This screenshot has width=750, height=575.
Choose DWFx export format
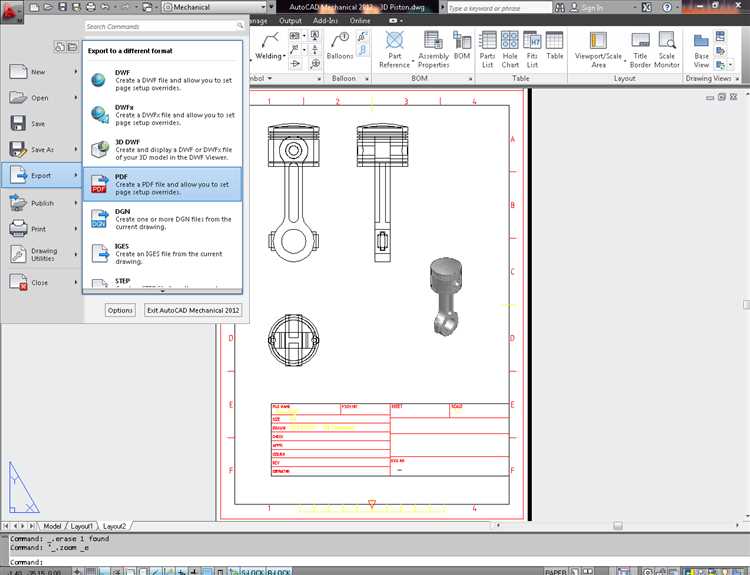point(163,115)
